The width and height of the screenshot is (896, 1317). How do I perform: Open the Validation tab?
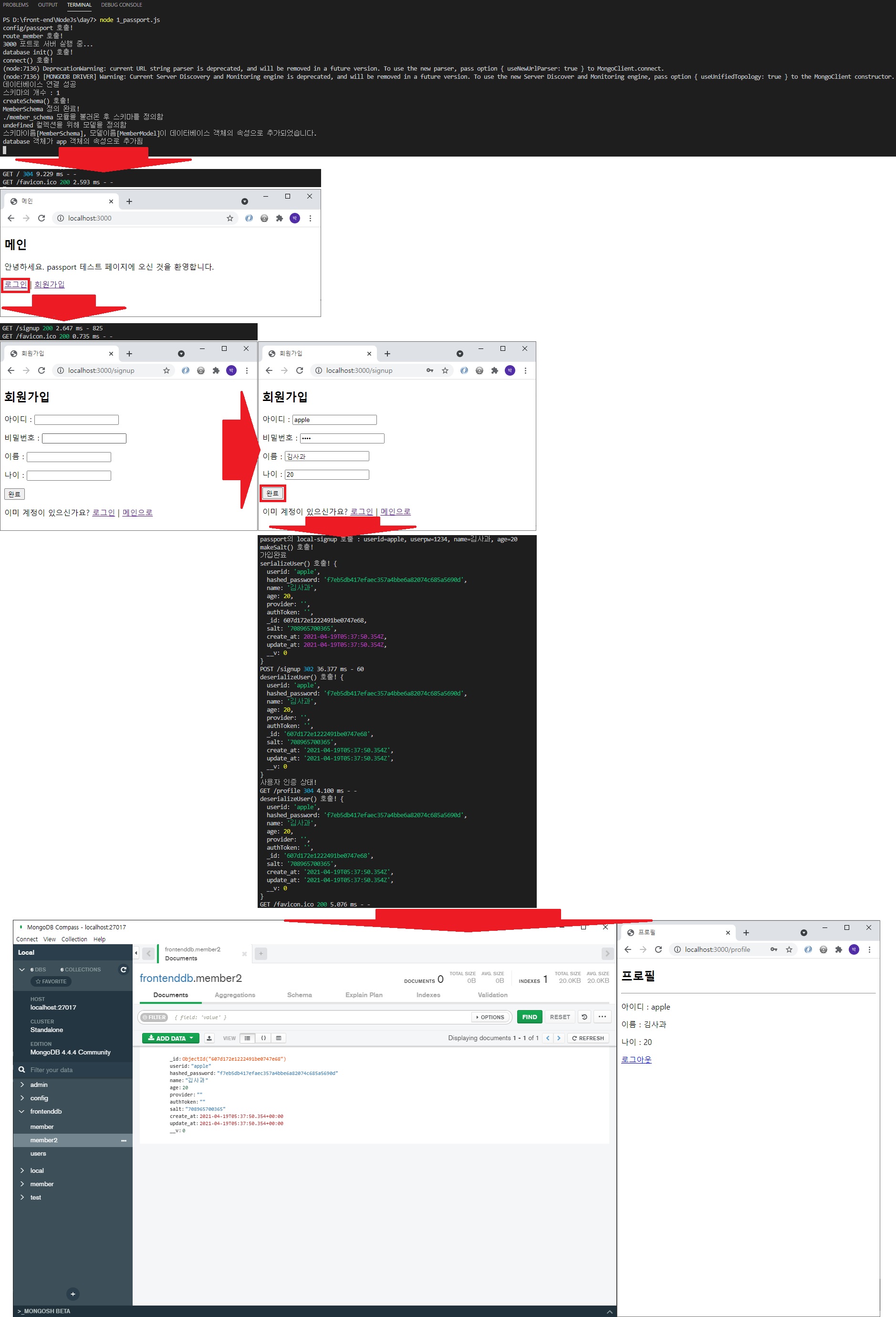493,995
